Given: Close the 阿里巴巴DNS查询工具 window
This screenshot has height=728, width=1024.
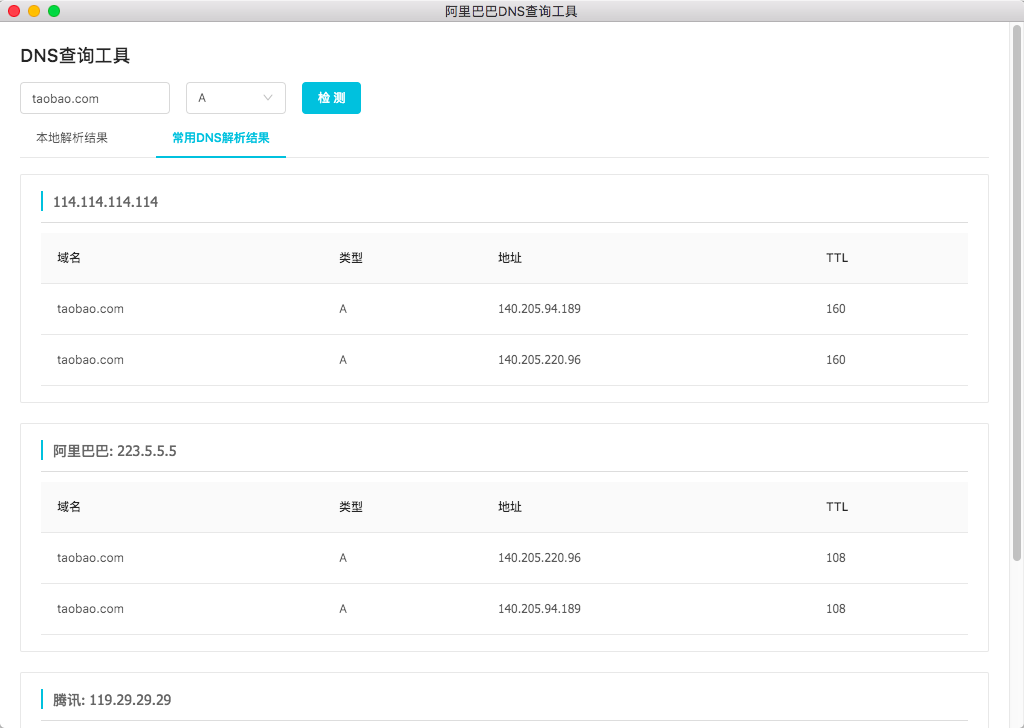Looking at the screenshot, I should (14, 11).
